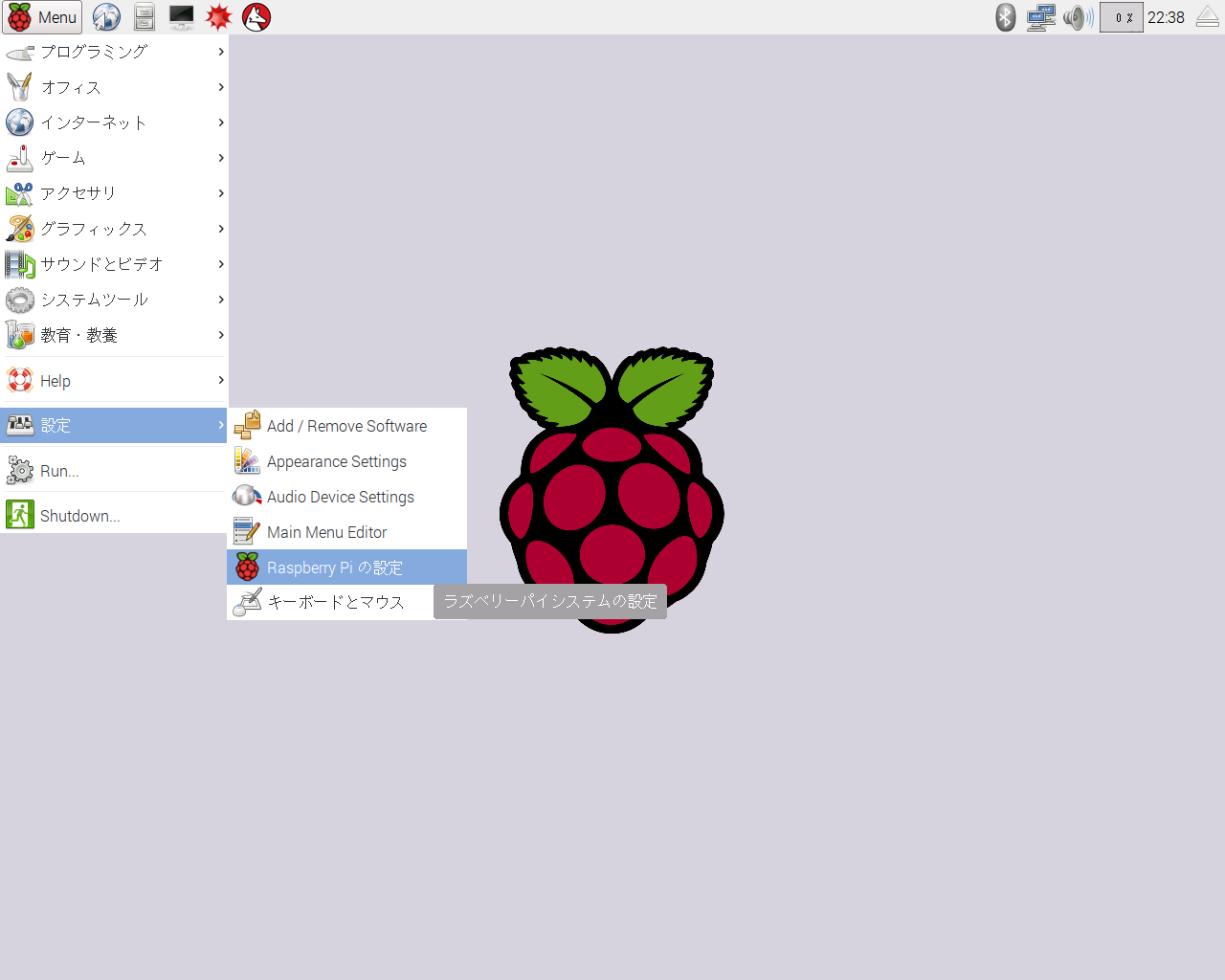Open the サウンドとビデオ menu category
The width and height of the screenshot is (1225, 980).
coord(114,264)
